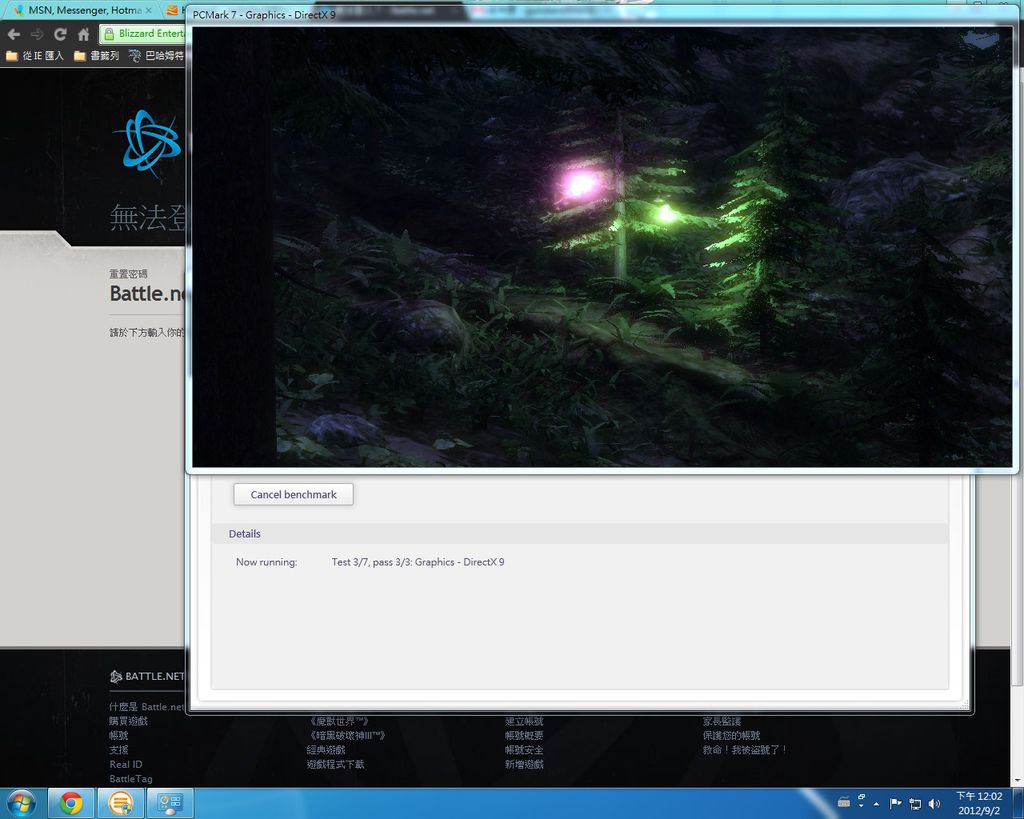Open 購買遊戲 footer link

[x=128, y=721]
